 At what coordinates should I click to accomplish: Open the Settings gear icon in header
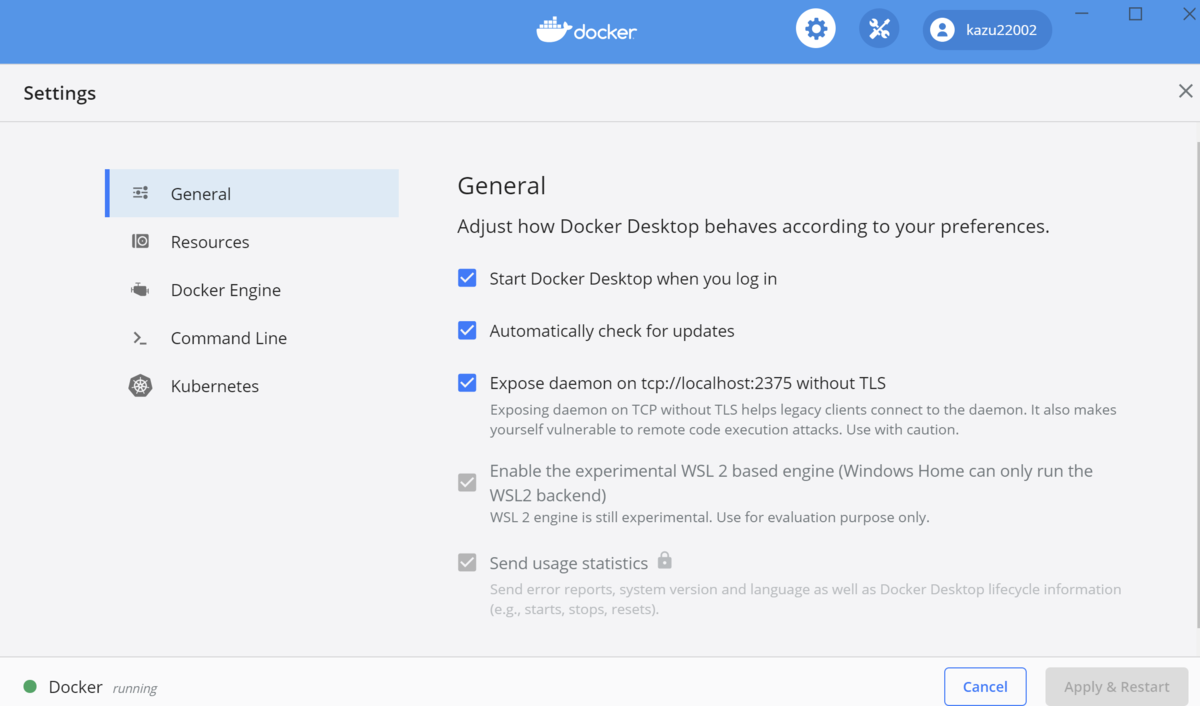[x=816, y=29]
